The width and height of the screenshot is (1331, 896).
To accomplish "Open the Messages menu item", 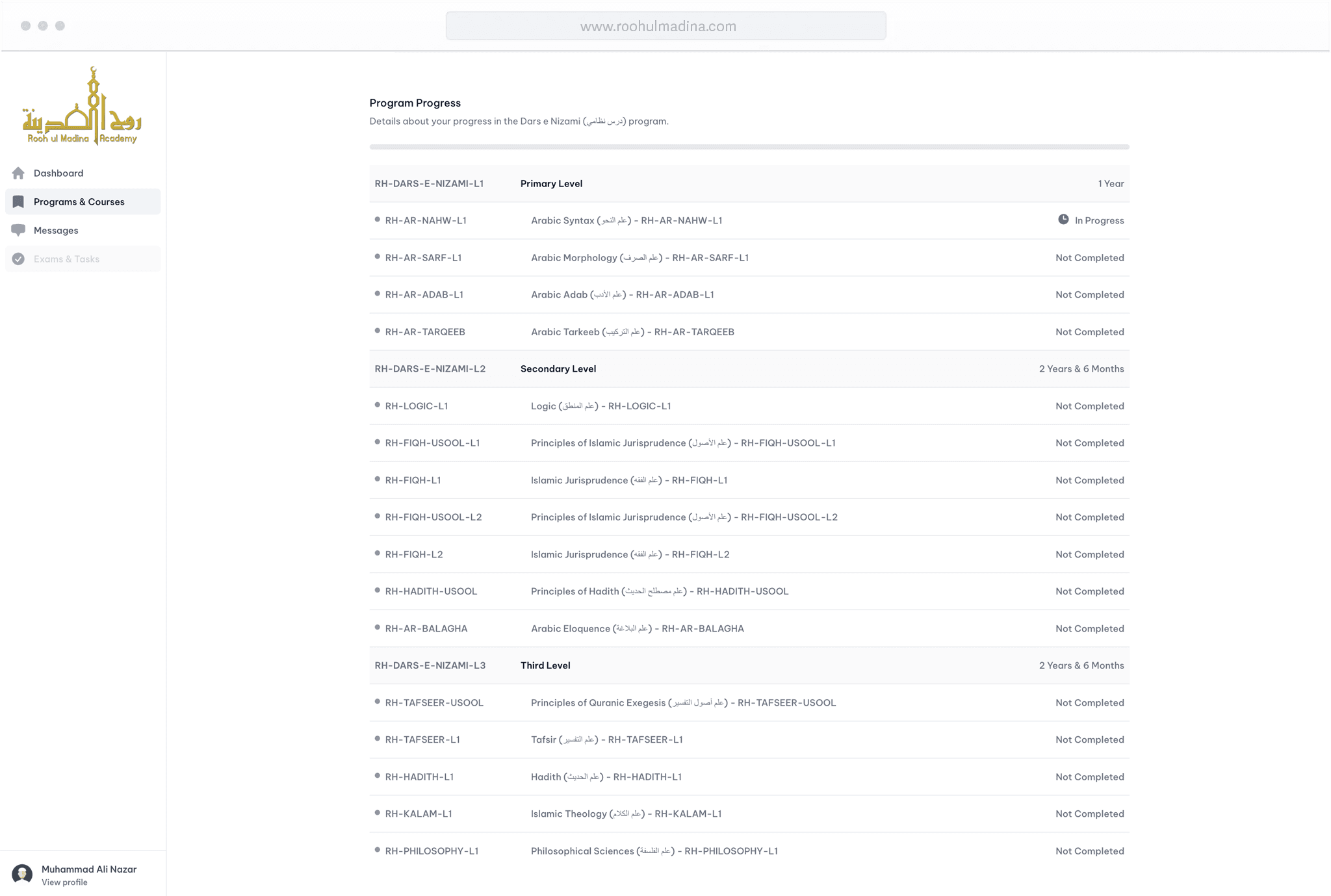I will point(56,230).
